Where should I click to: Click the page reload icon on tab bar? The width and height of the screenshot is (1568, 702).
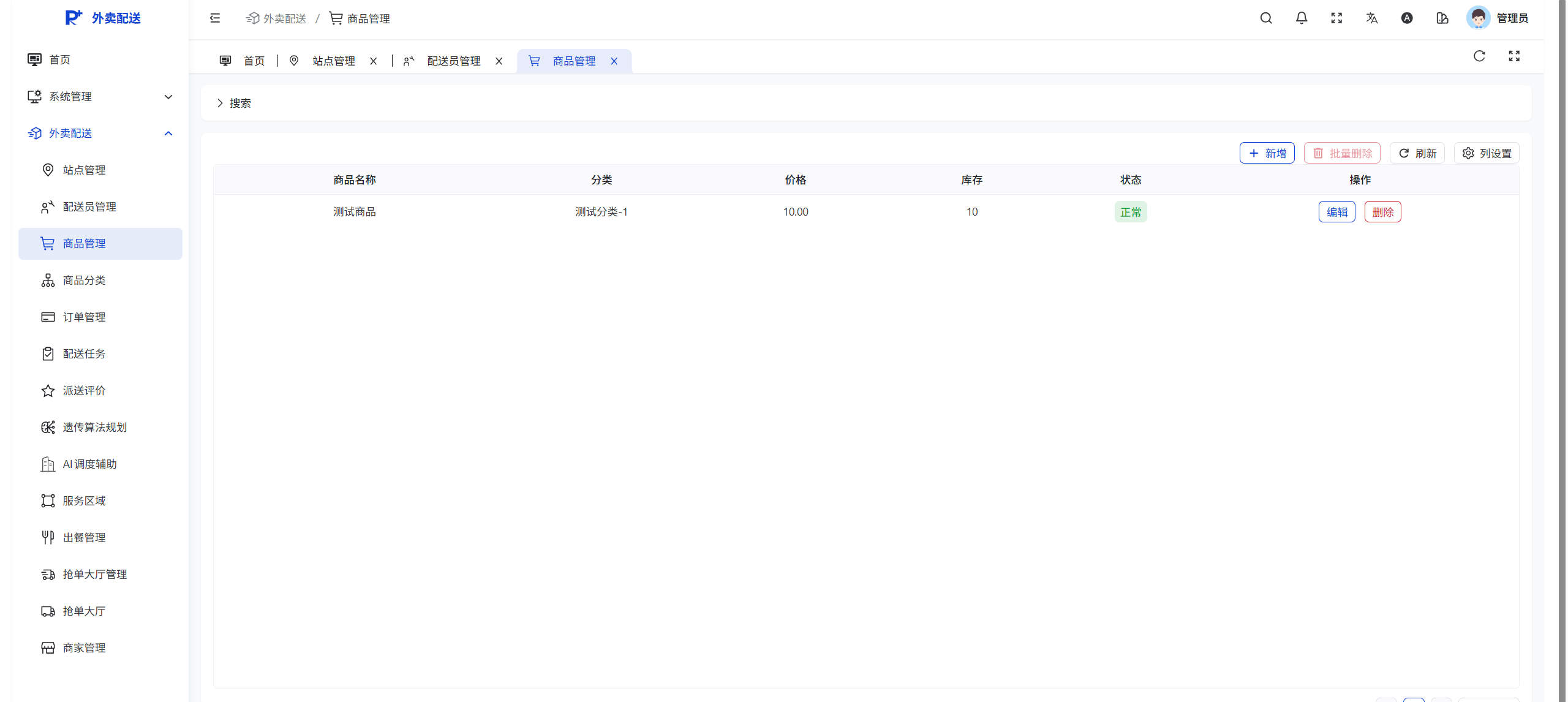[x=1479, y=56]
